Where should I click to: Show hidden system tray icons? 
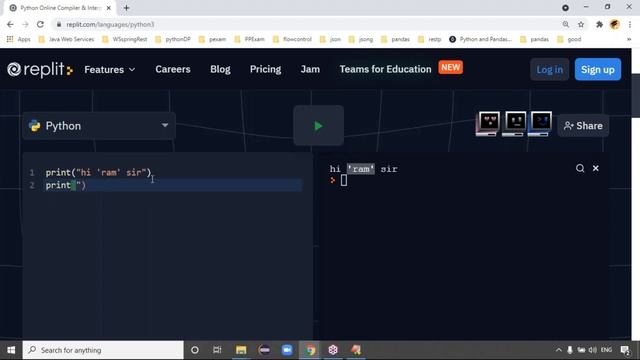[558, 350]
